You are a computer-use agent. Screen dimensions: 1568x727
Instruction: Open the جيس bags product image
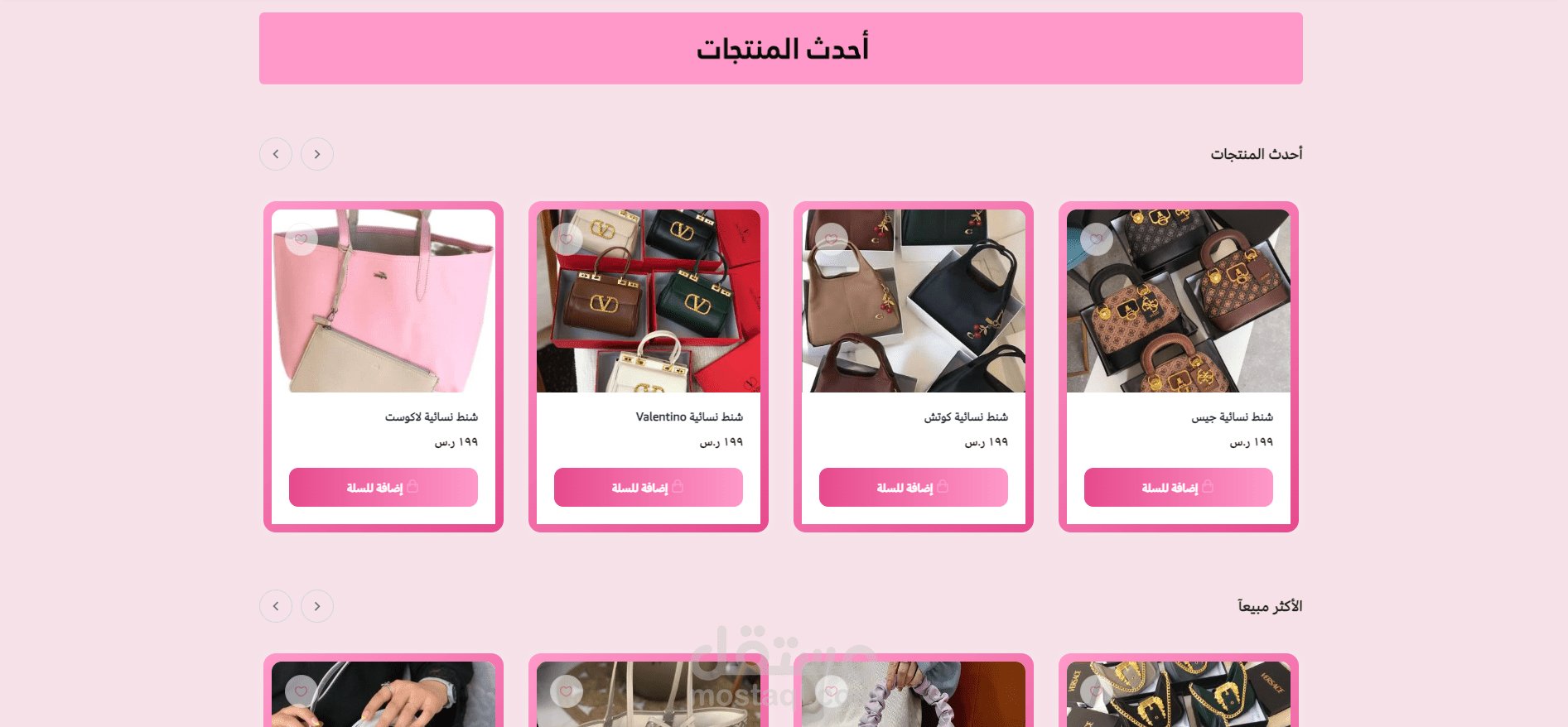pyautogui.click(x=1179, y=301)
